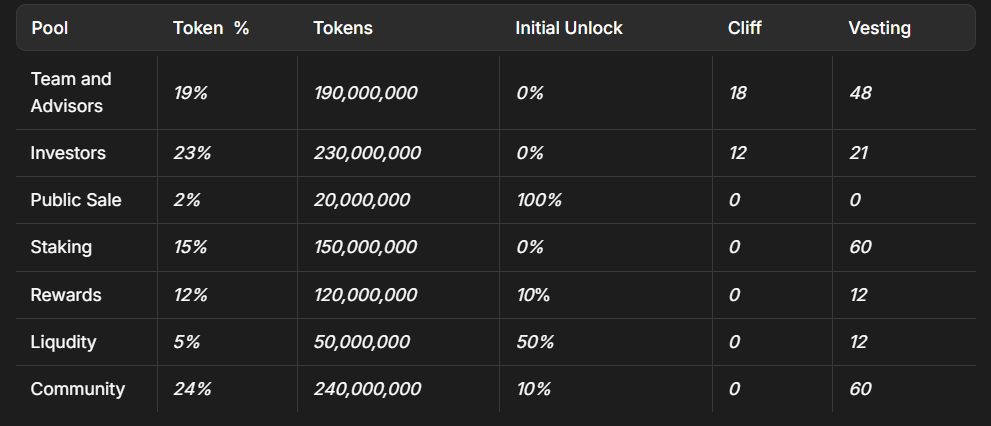Screen dimensions: 991x426
Task: Click the 100% initial unlock cell
Action: click(x=539, y=200)
